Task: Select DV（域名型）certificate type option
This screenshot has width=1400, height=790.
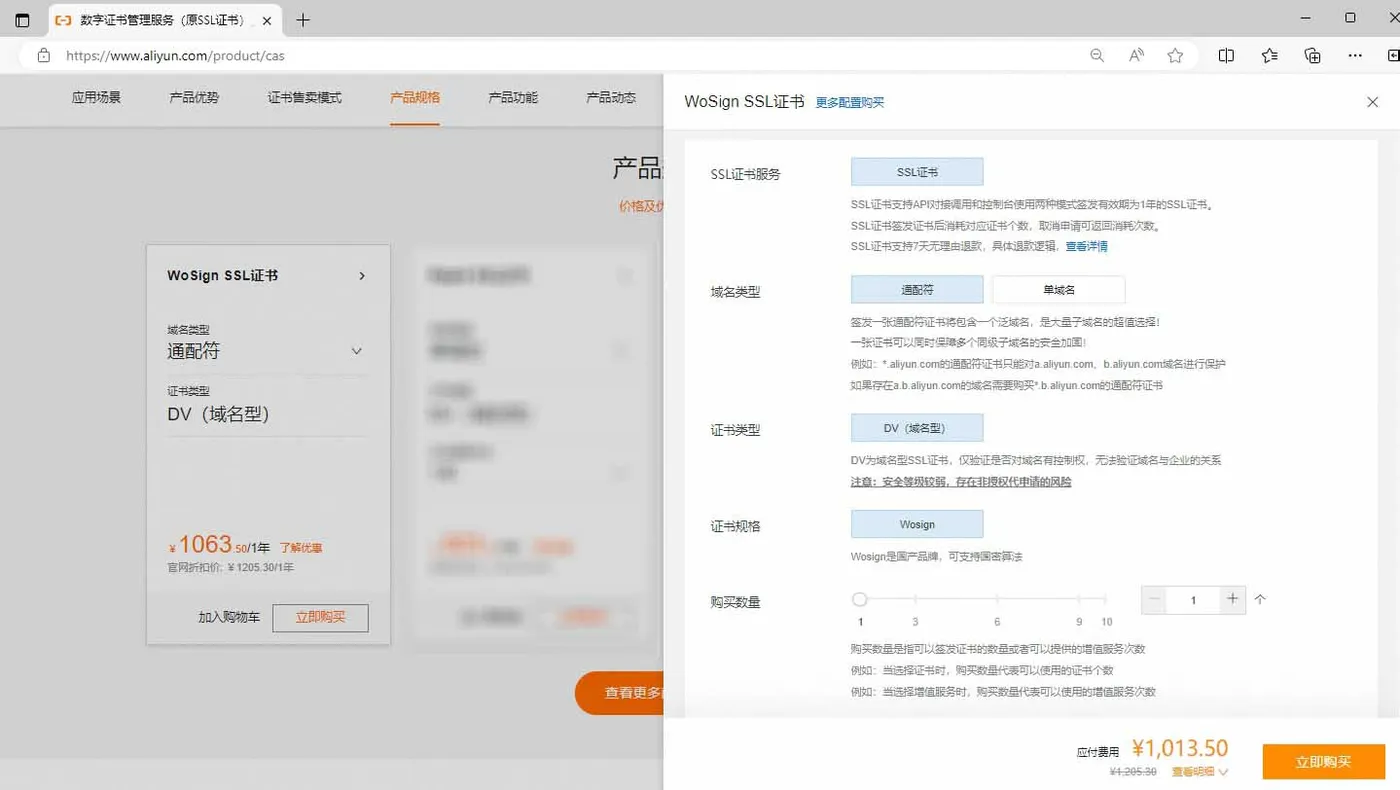Action: (x=917, y=428)
